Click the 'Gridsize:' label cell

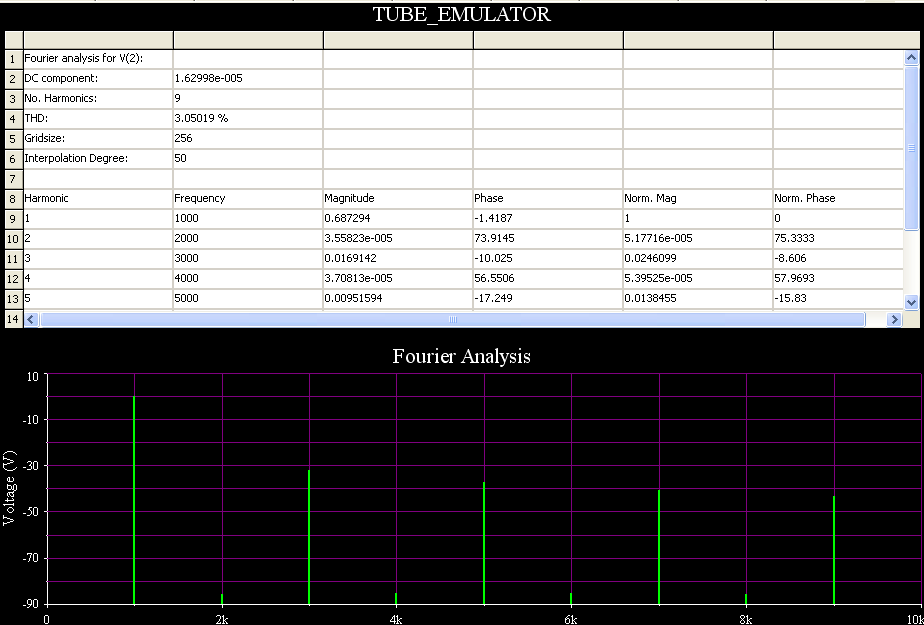(x=98, y=138)
